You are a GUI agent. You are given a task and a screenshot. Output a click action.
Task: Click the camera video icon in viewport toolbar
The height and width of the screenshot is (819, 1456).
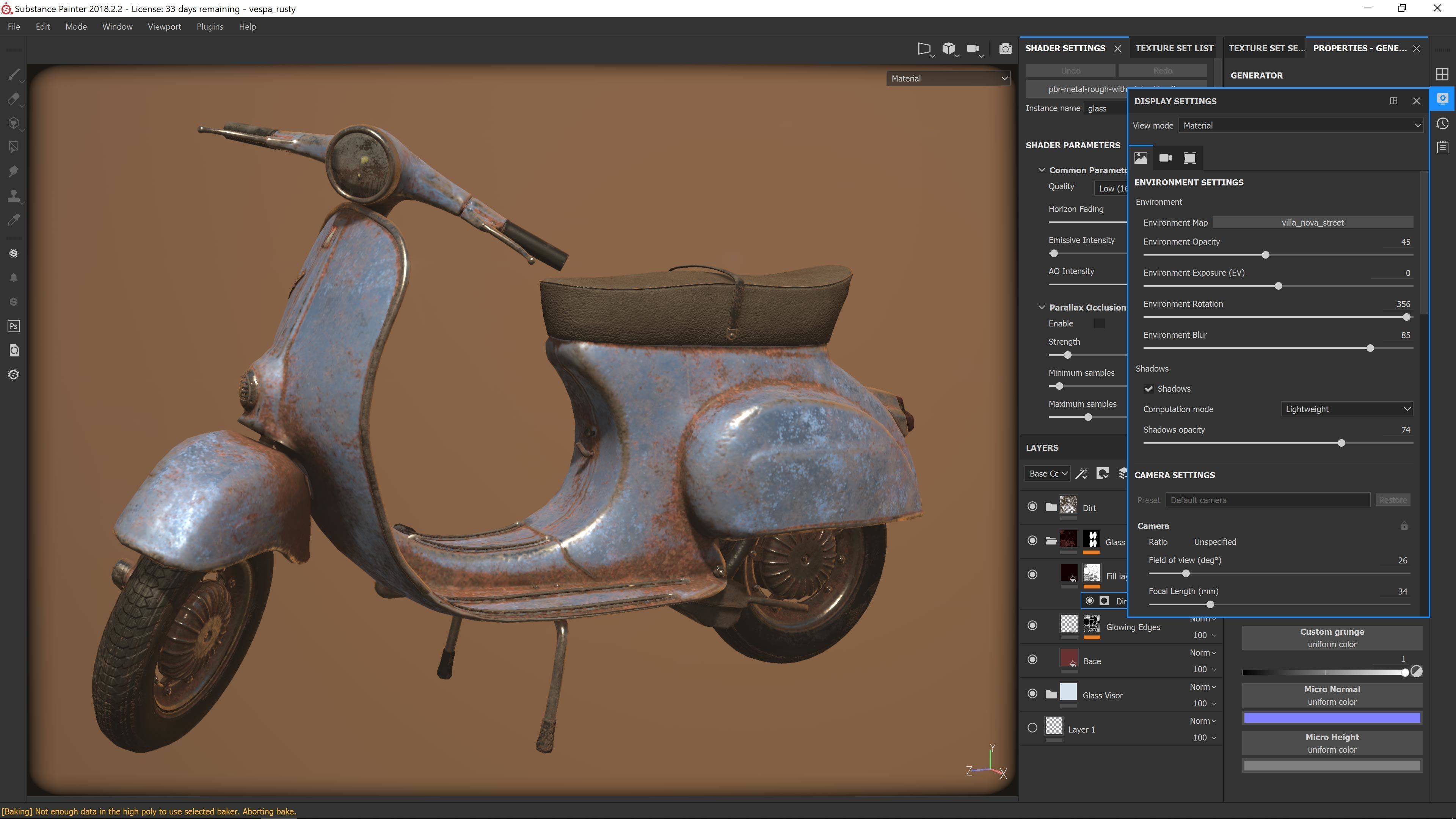(x=974, y=49)
